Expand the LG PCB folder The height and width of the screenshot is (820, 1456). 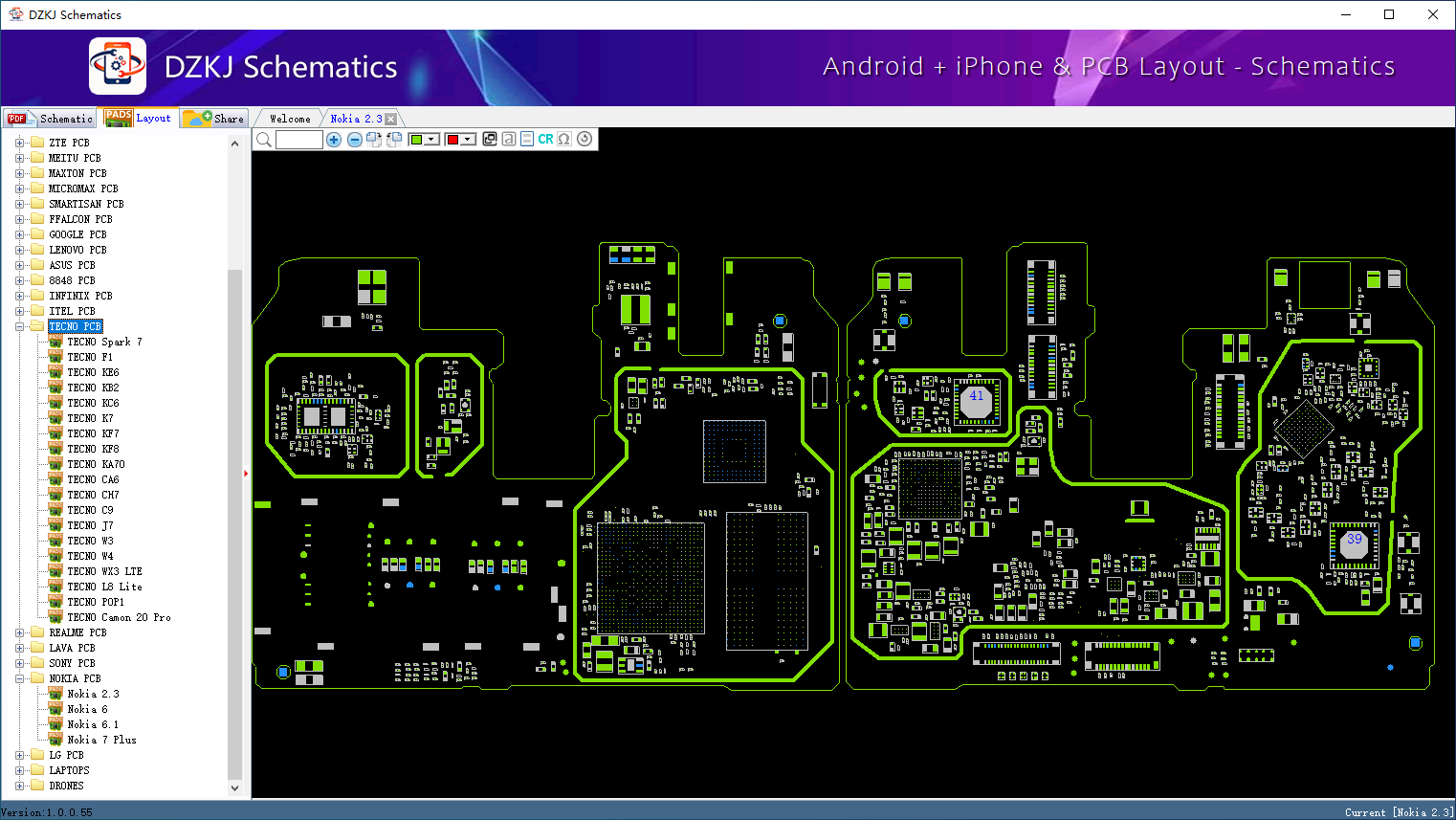[x=19, y=755]
